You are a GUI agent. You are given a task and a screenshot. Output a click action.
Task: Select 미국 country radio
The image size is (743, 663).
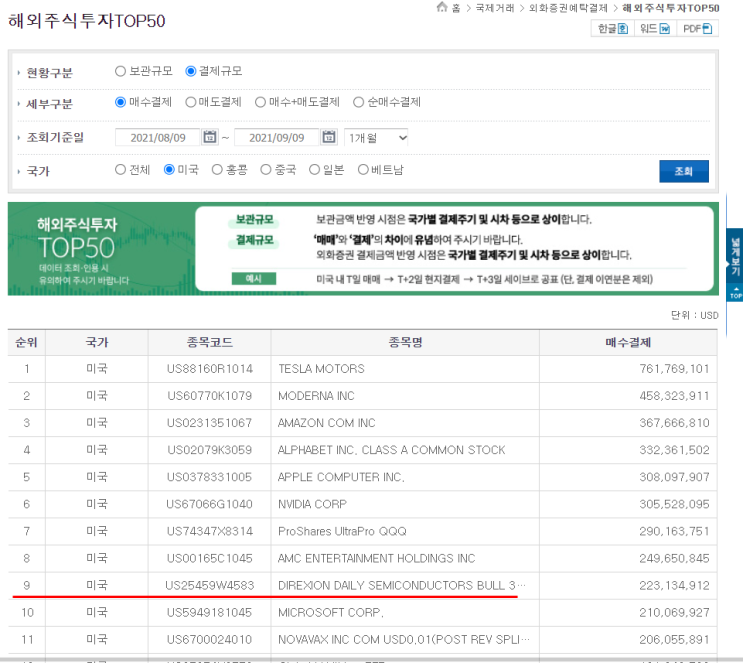coord(169,170)
